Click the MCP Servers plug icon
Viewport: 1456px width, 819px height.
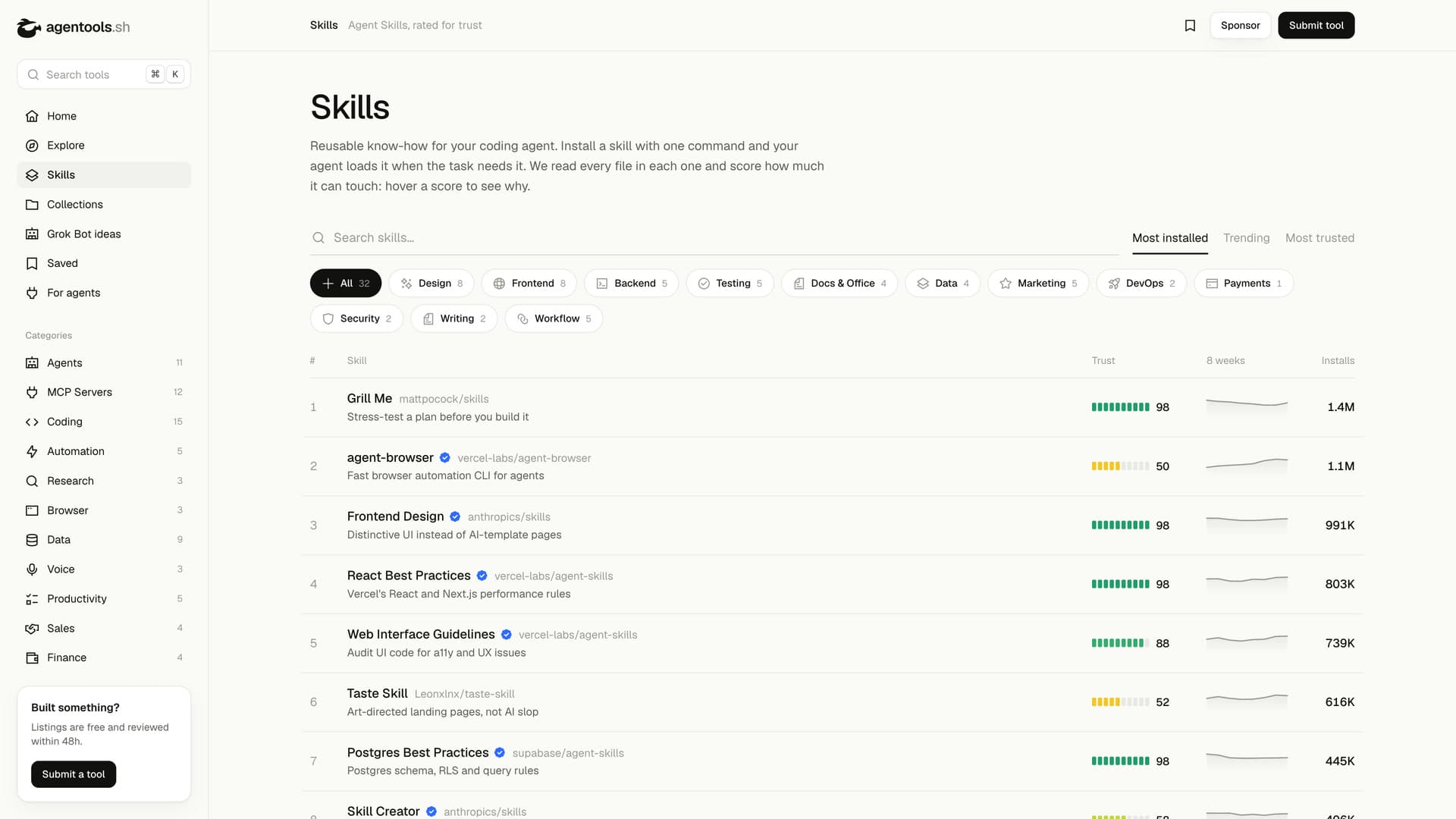pos(32,392)
